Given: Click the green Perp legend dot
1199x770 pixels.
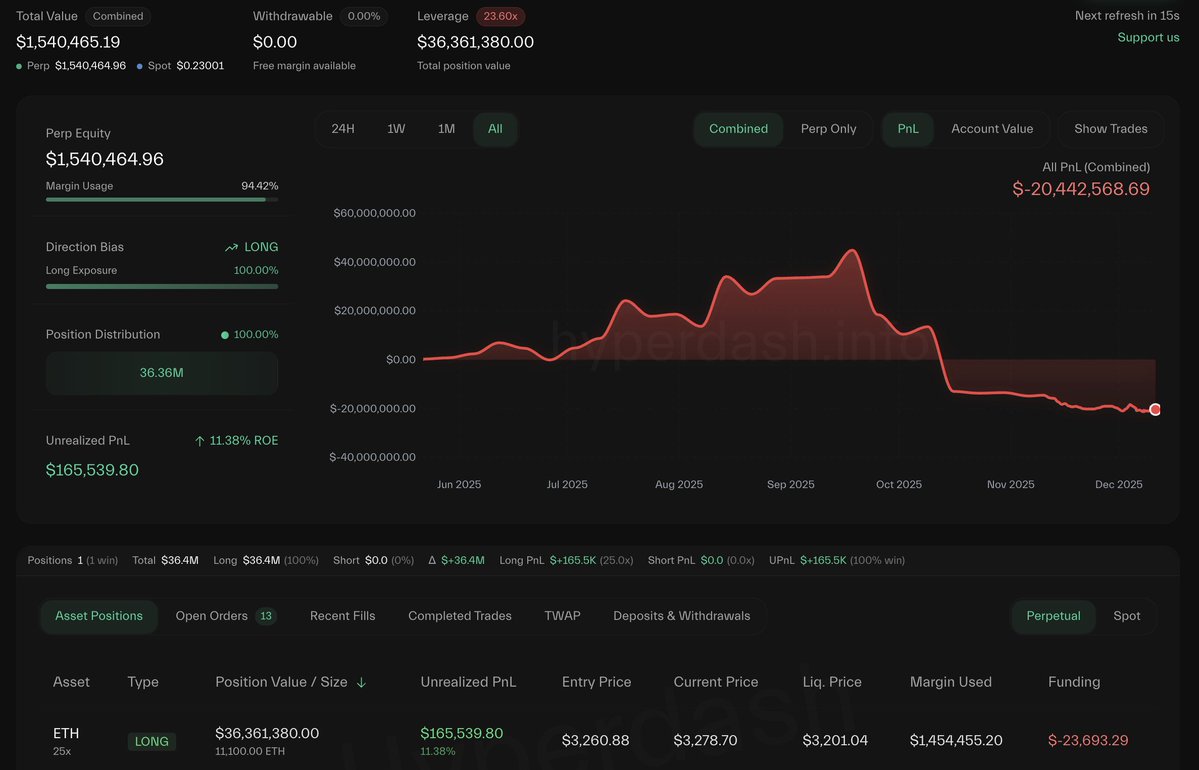Looking at the screenshot, I should pos(19,66).
